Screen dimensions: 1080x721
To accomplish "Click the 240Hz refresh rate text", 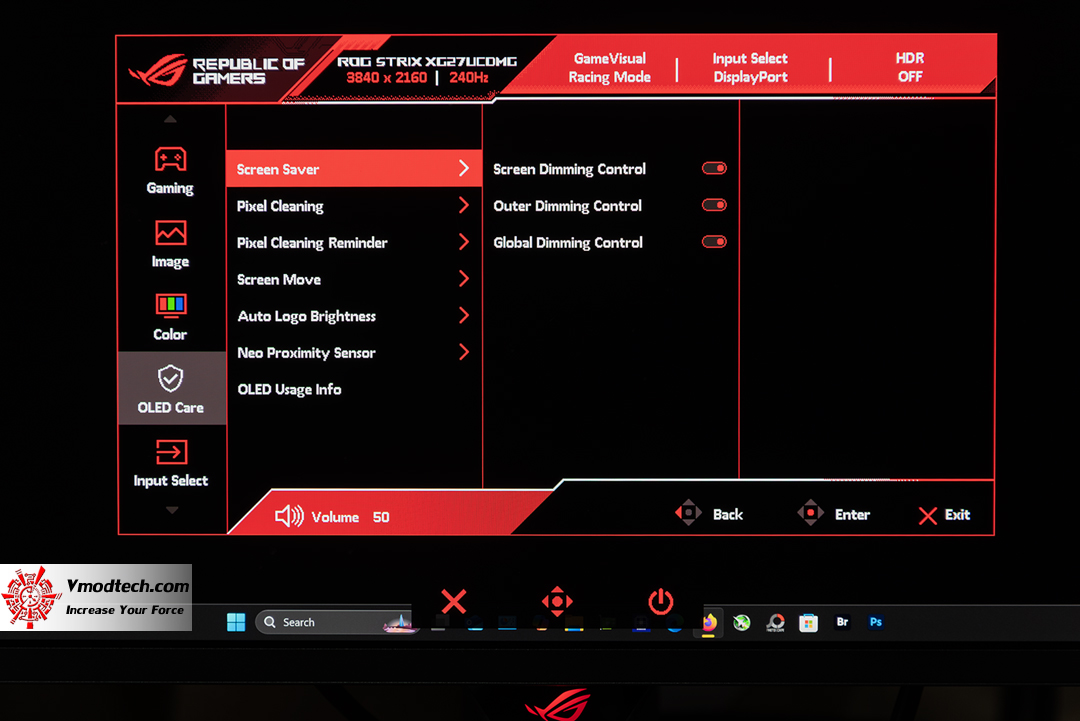I will click(469, 78).
